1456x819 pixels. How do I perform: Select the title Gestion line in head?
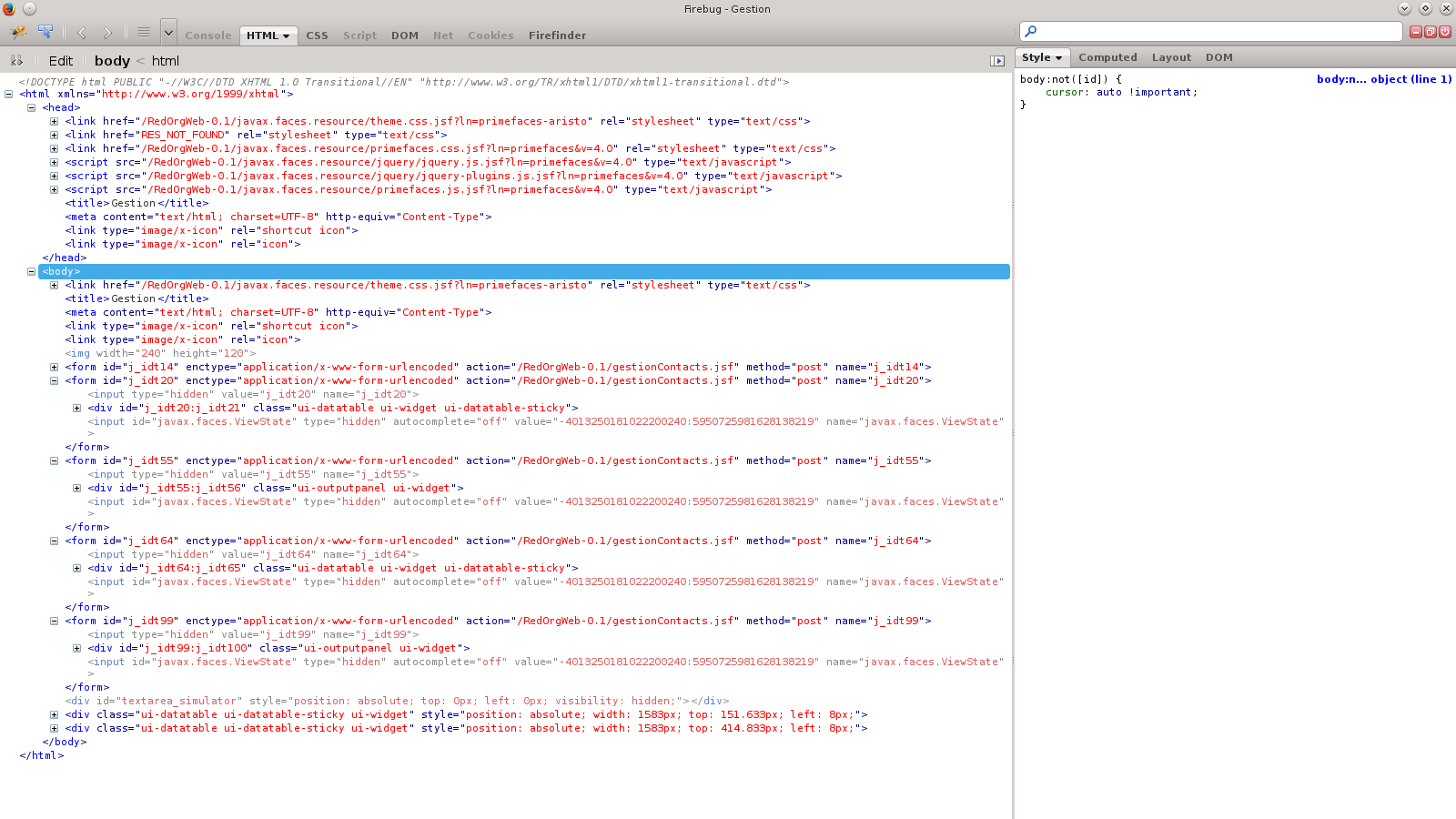click(136, 203)
